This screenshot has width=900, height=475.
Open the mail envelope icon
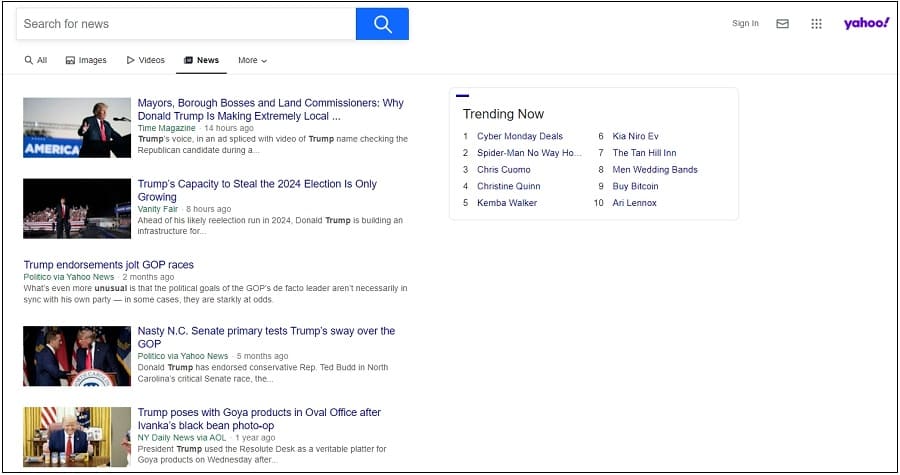click(782, 24)
